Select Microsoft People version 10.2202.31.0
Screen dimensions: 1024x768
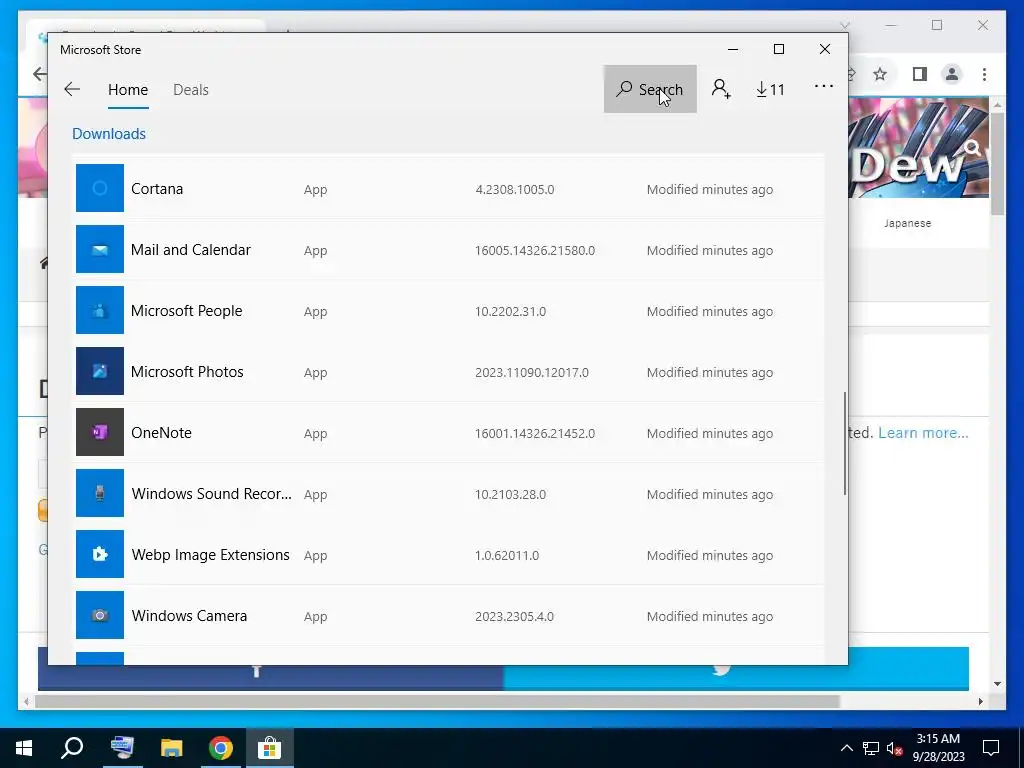[x=510, y=312]
